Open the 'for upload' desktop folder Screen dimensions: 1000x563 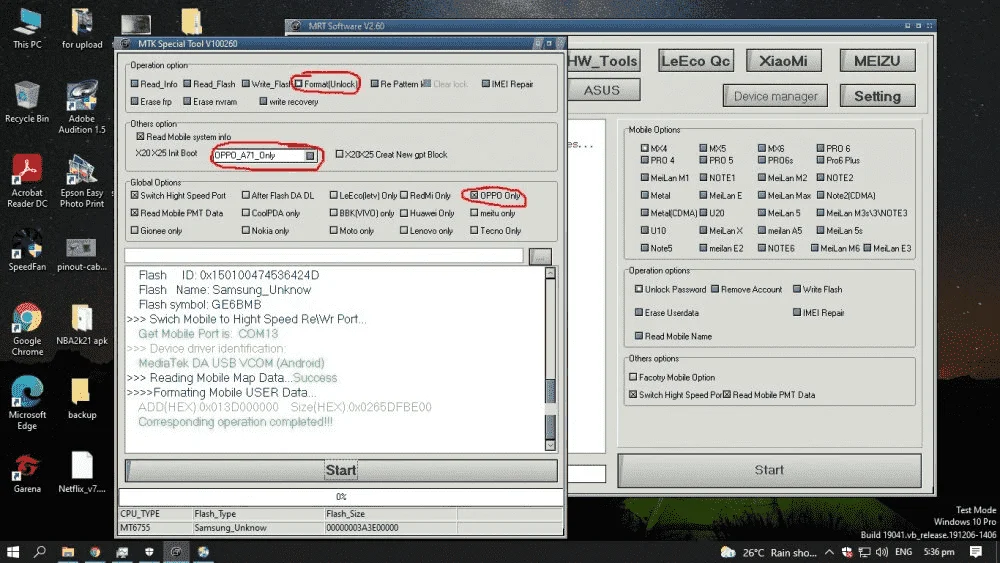82,29
